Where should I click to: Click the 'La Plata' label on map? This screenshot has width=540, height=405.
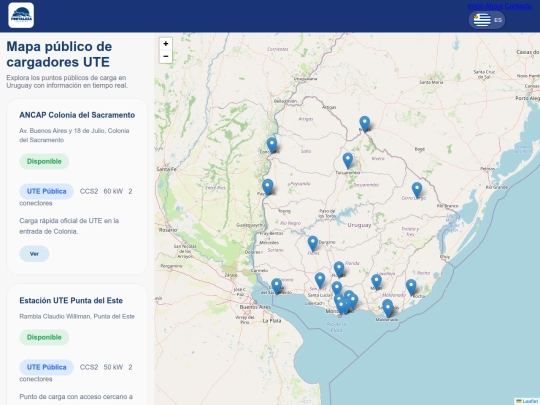(272, 321)
